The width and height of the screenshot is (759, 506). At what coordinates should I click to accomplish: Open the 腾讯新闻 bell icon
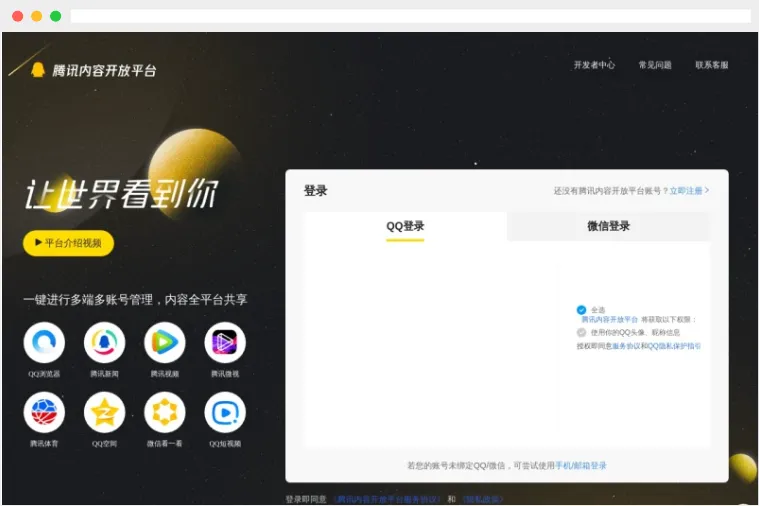(x=105, y=342)
